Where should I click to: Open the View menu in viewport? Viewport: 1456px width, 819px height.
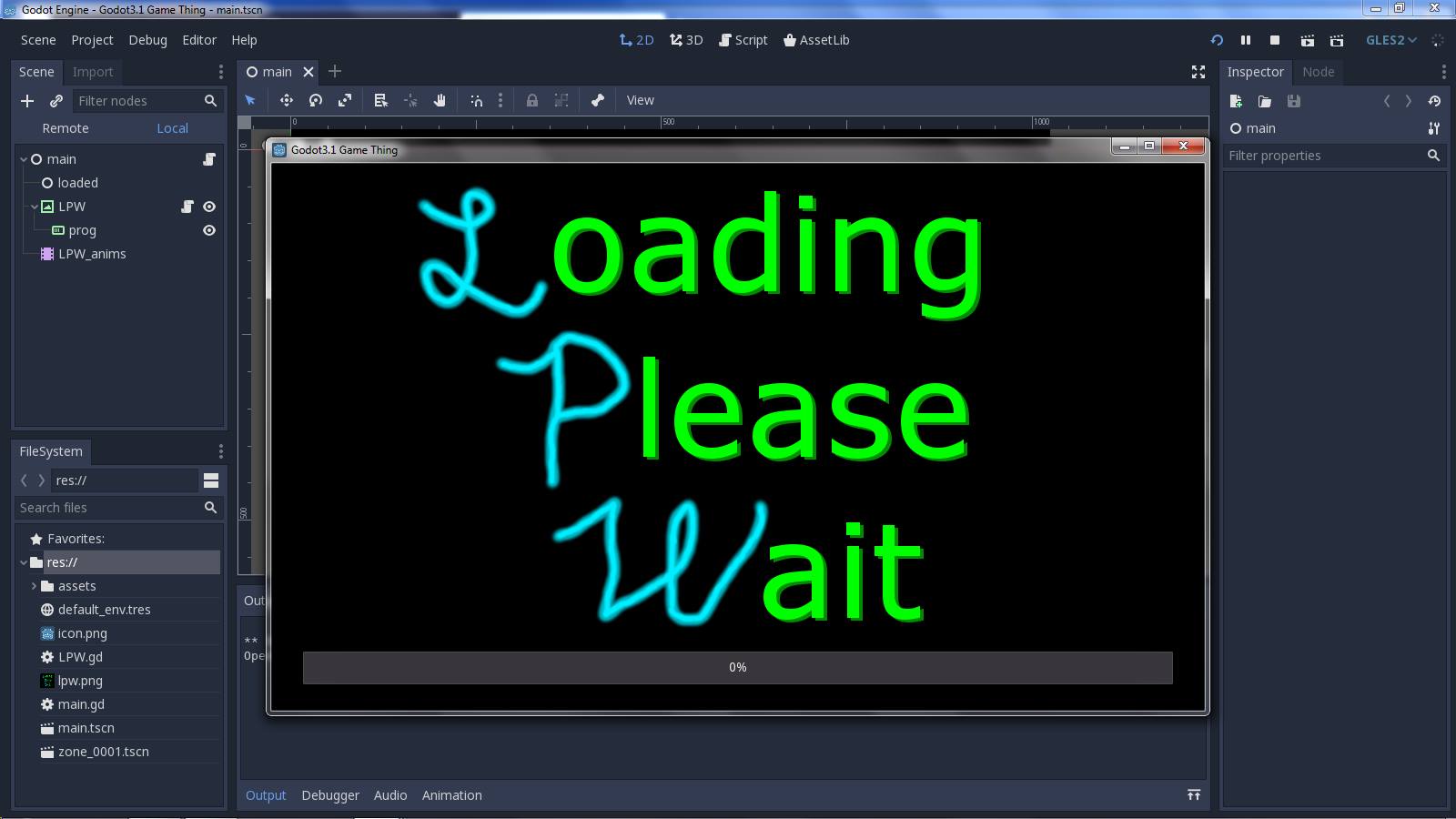640,100
